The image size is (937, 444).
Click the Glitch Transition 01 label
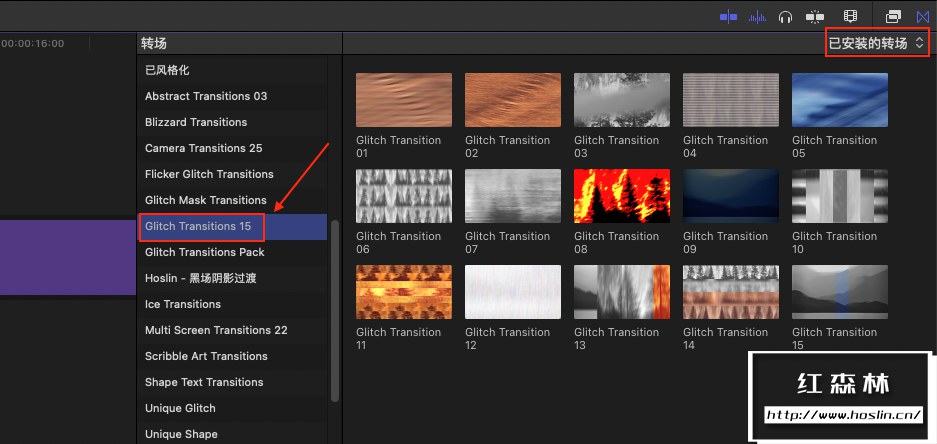click(x=399, y=147)
